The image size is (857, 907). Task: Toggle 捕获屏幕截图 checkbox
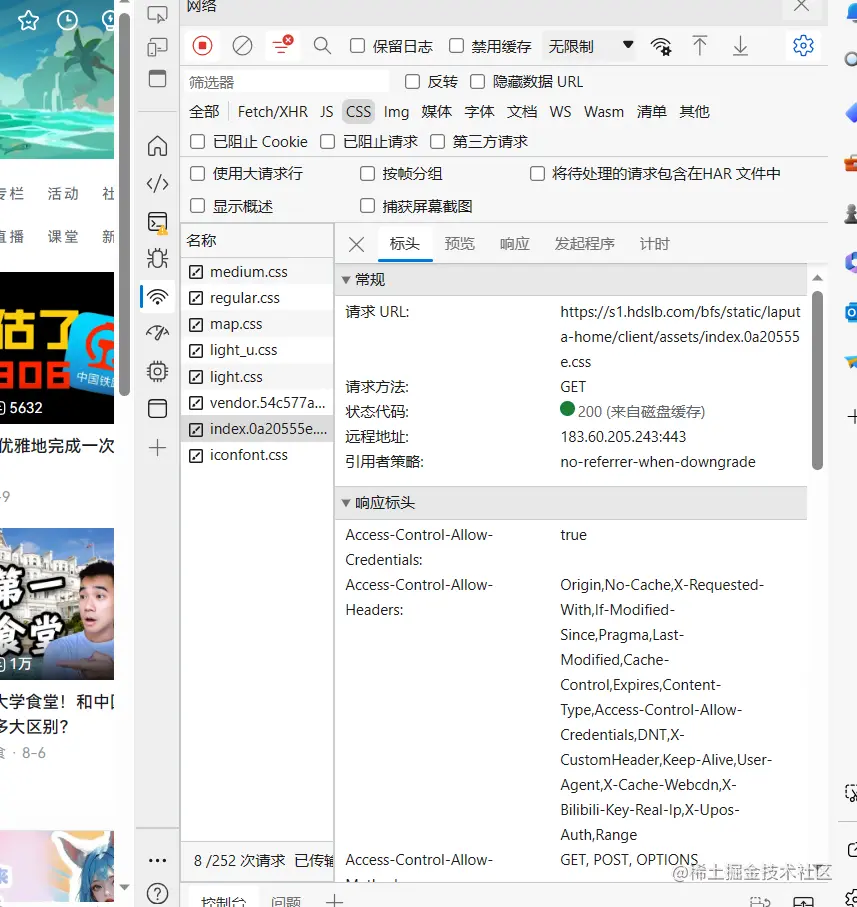(367, 206)
